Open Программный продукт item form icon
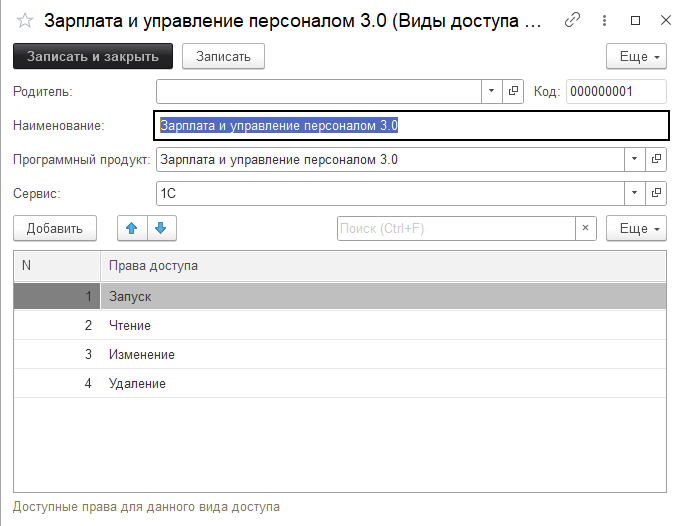This screenshot has width=686, height=526. tap(656, 159)
